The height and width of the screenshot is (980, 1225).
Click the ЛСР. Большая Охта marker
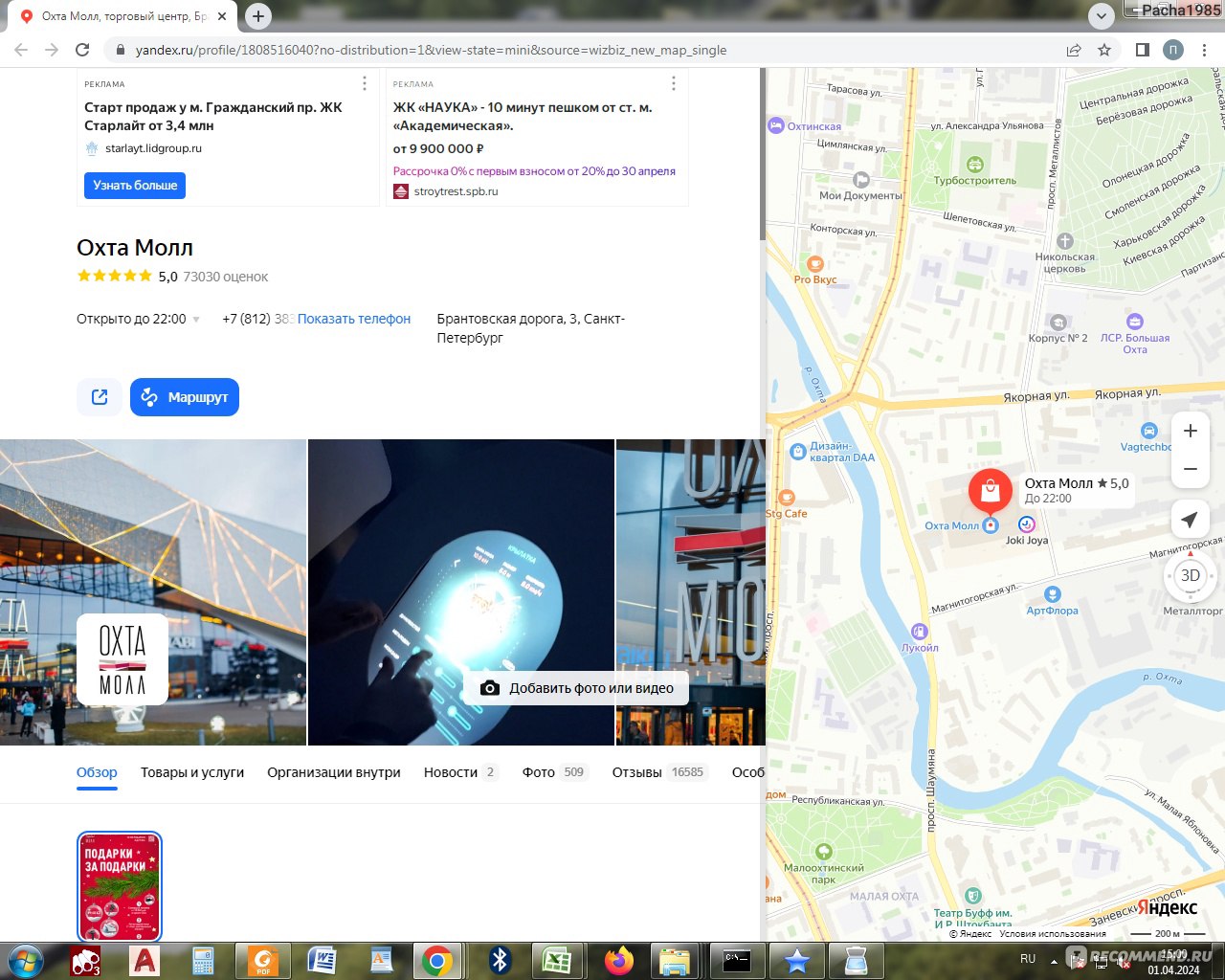coord(1135,322)
